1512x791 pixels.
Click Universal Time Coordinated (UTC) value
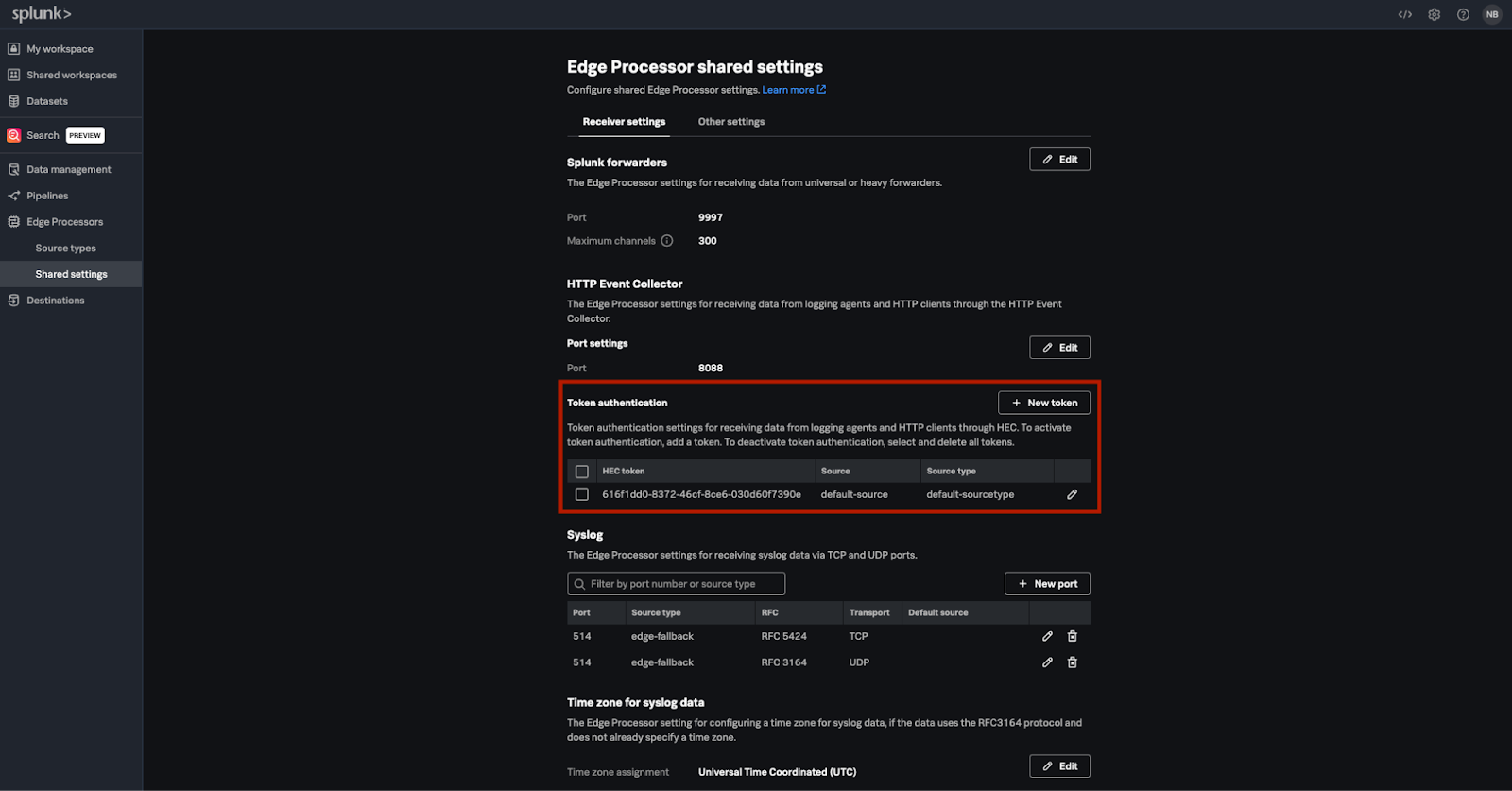point(777,772)
